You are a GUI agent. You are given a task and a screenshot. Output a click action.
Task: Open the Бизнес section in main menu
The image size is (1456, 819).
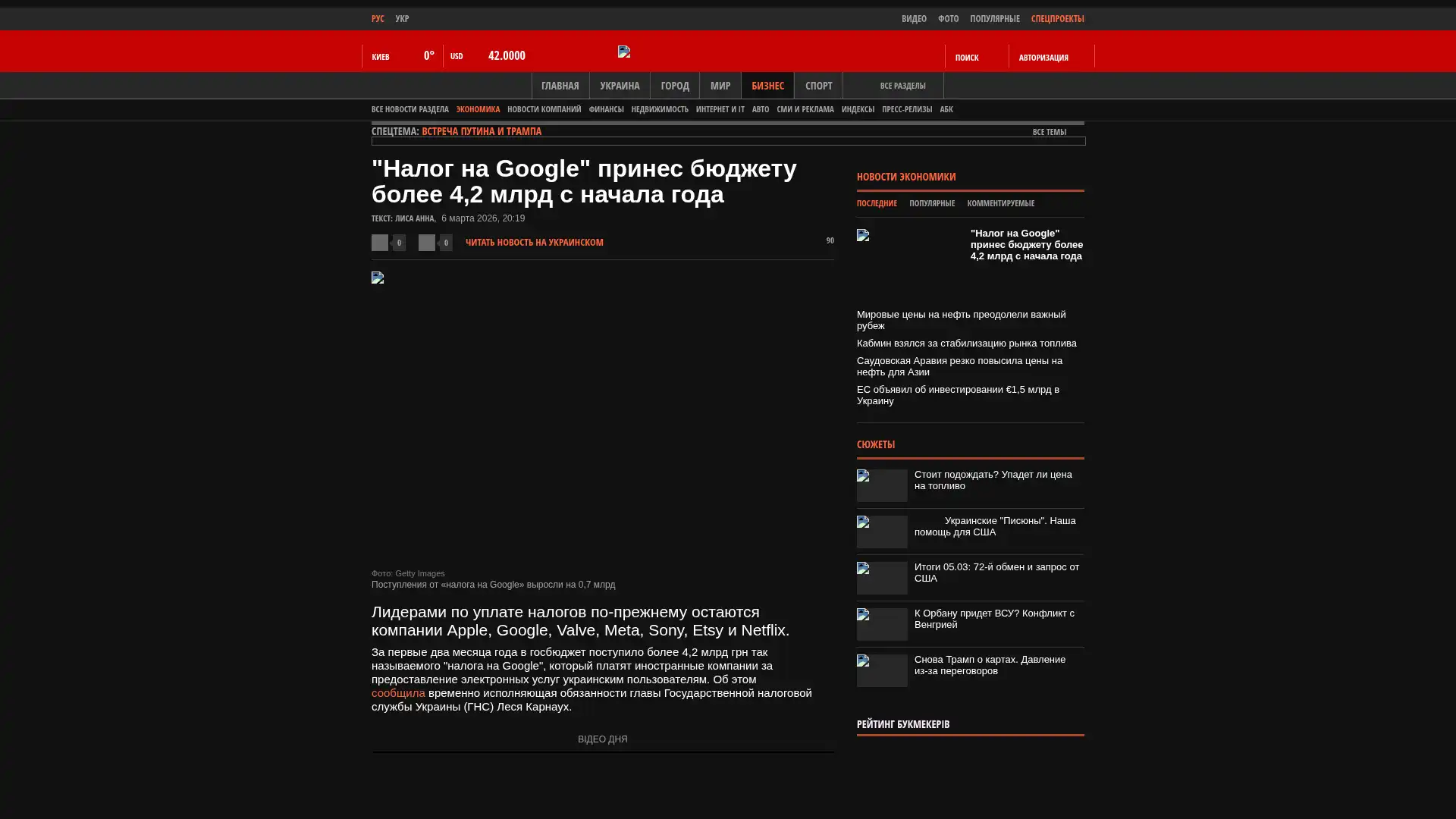pyautogui.click(x=767, y=86)
